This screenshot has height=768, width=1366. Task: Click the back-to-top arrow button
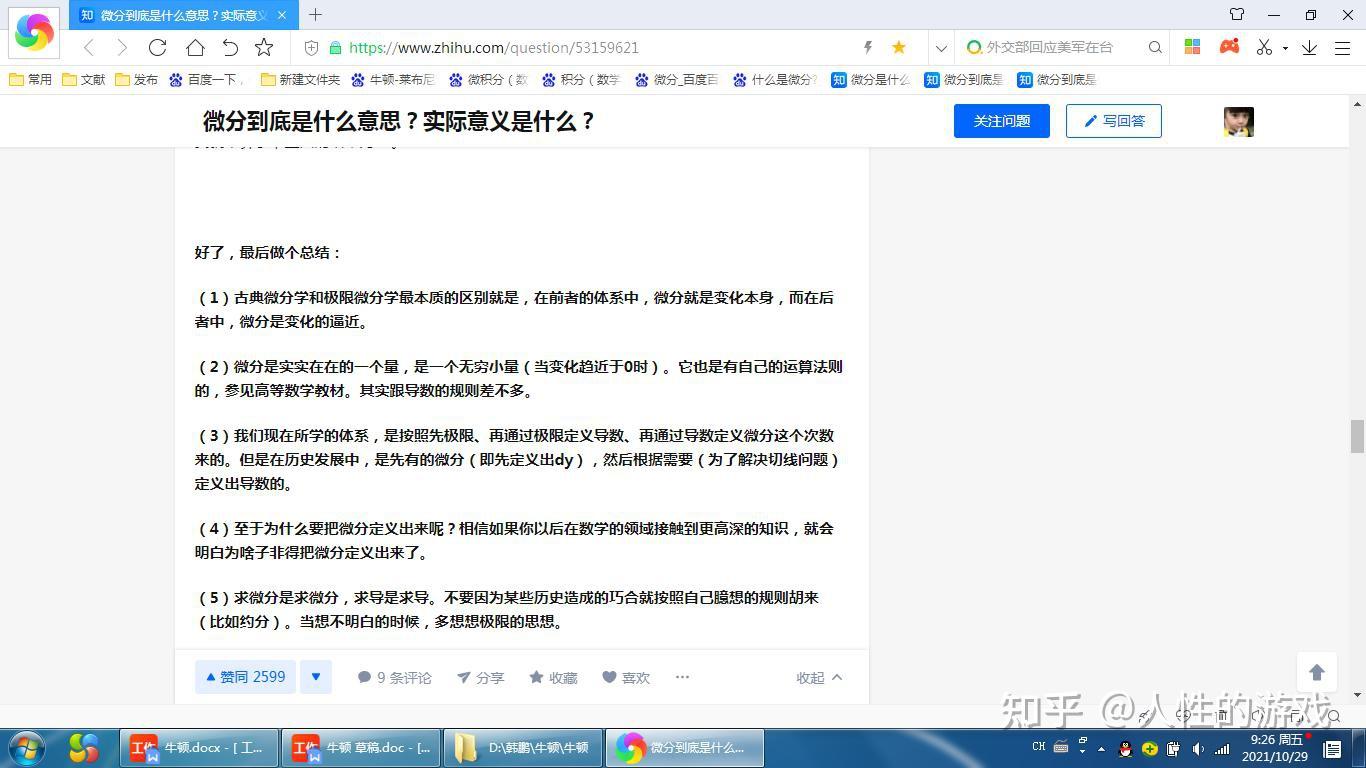1317,672
